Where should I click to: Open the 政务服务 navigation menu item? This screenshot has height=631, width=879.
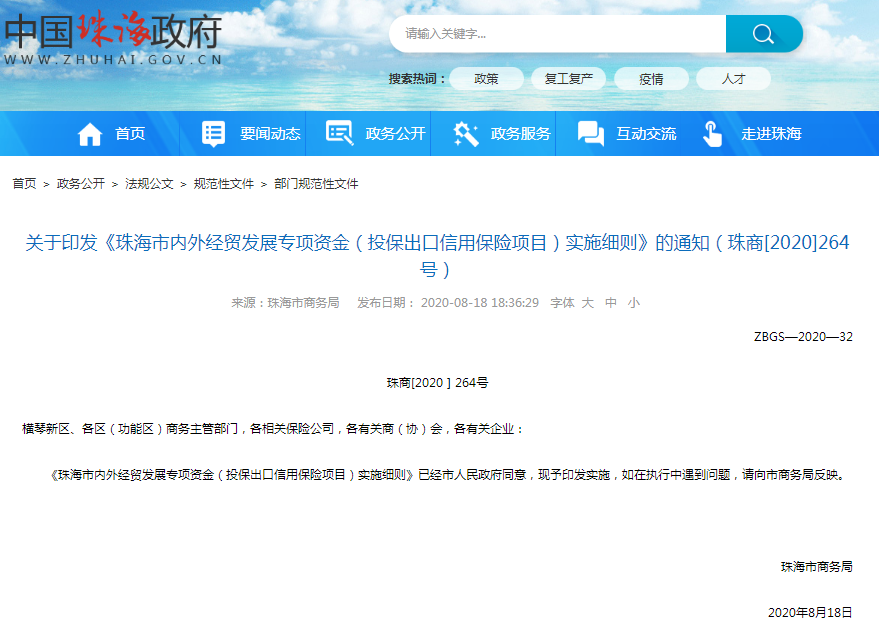point(521,134)
